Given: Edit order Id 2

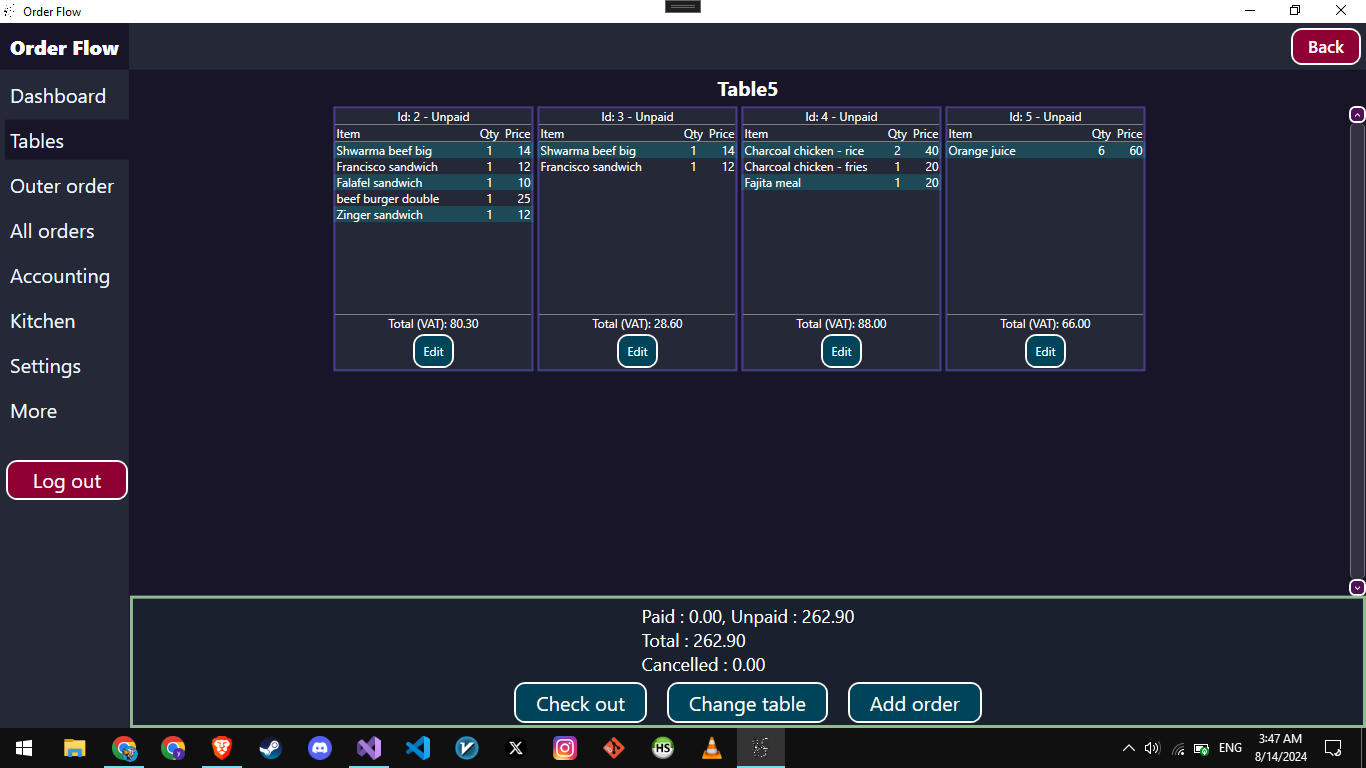Looking at the screenshot, I should [433, 351].
